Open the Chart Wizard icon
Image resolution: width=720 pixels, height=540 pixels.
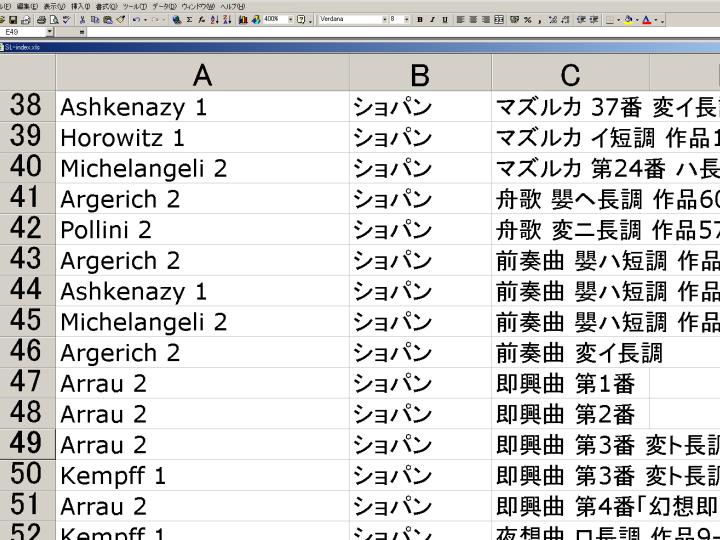tap(243, 20)
